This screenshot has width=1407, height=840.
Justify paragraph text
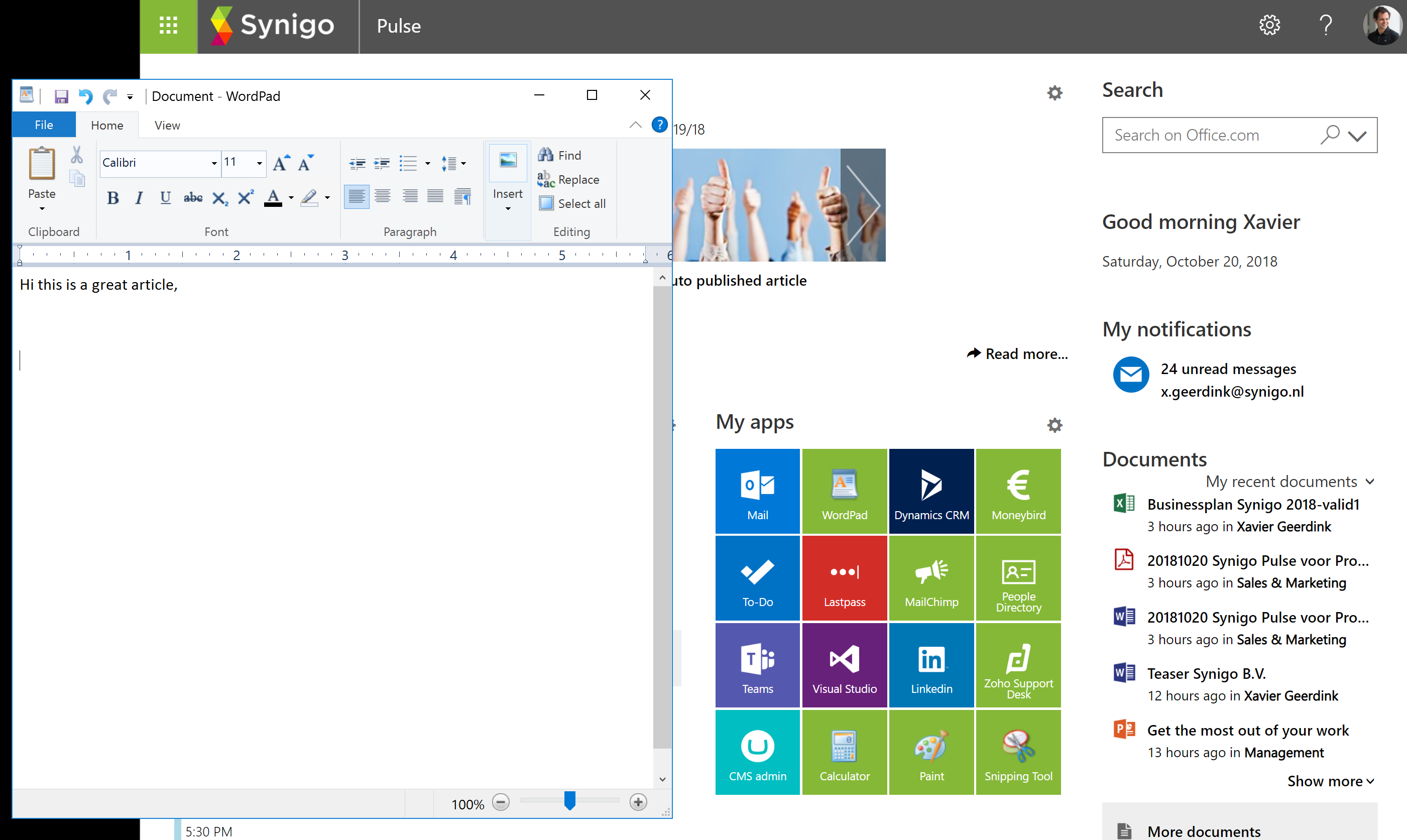(435, 196)
